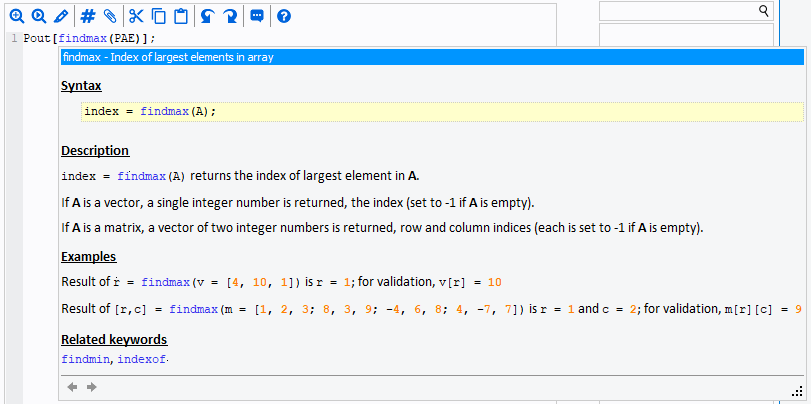Click the clipboard paste icon
Image resolution: width=811 pixels, height=404 pixels.
[181, 17]
